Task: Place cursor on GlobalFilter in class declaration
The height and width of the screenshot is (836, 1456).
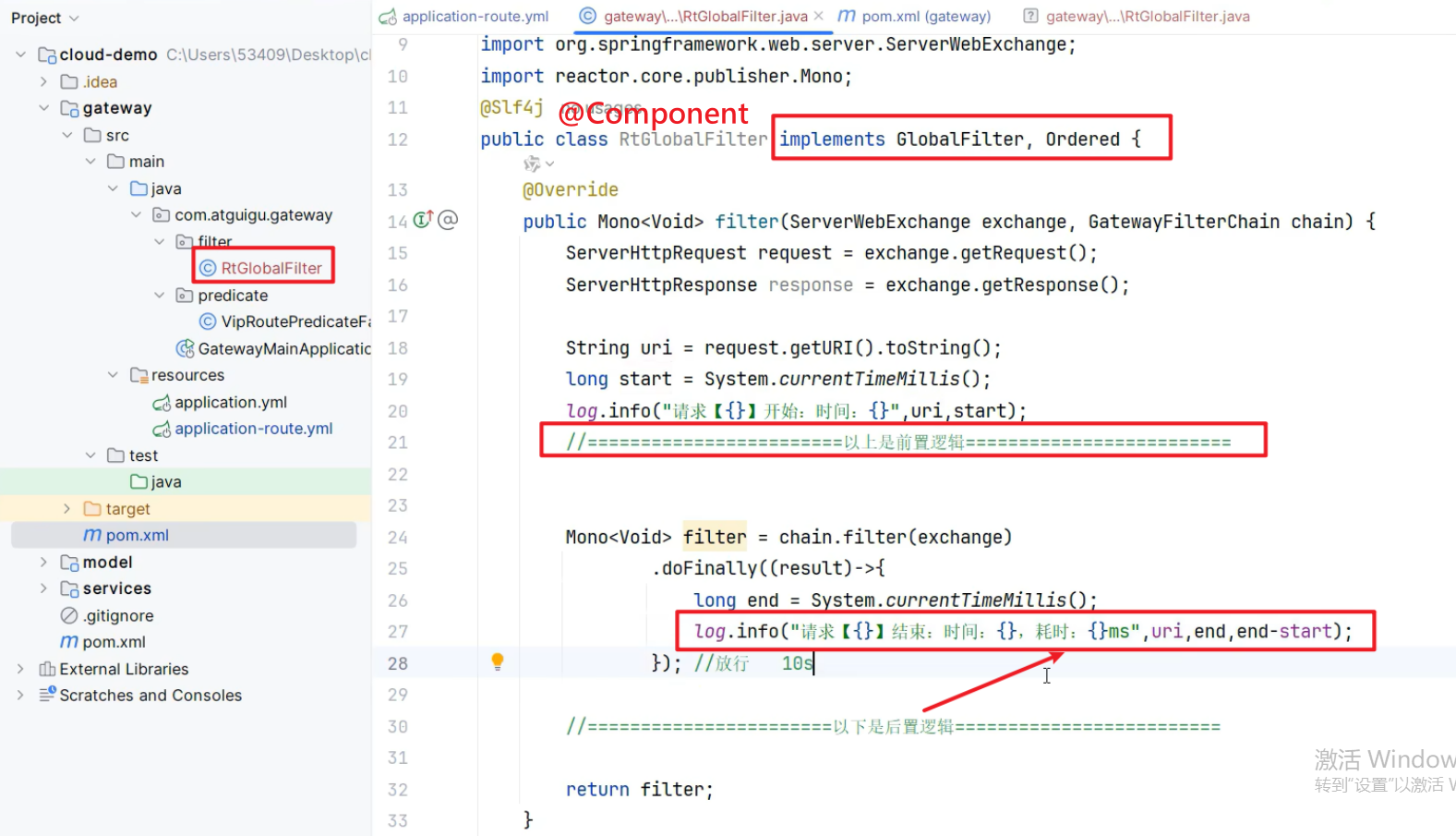Action: (x=960, y=139)
